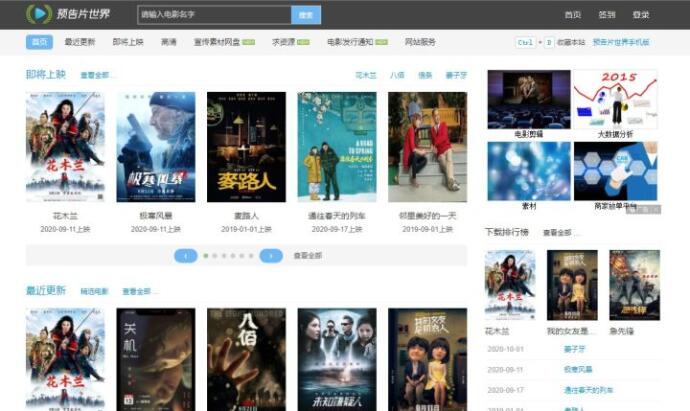Screen dimensions: 690x411
Task: Select the green active carousel dot
Action: click(206, 256)
